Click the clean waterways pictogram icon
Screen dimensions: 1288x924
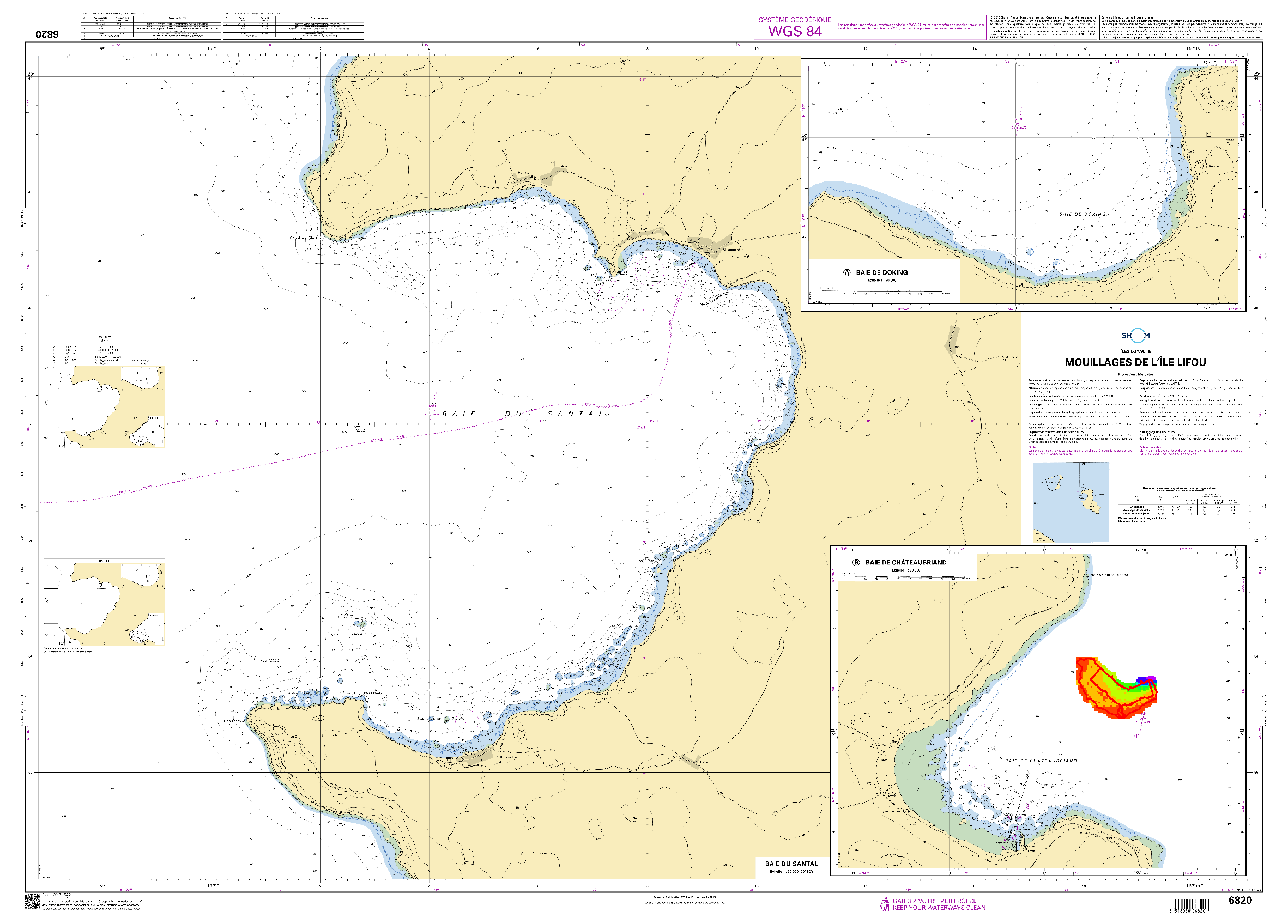click(884, 904)
